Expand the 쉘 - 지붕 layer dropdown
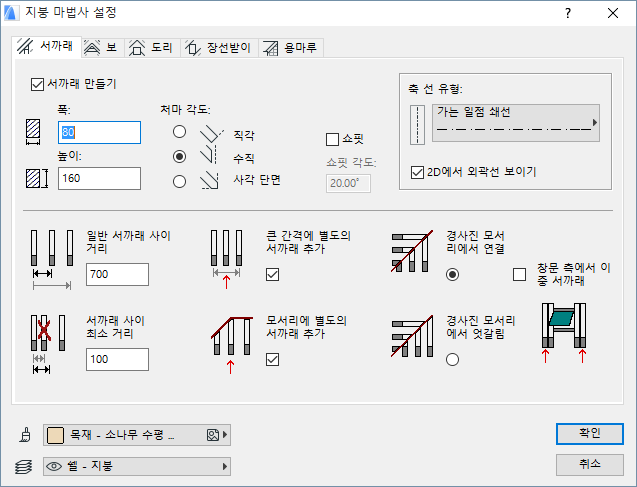Screen dimensions: 637x487 [x=137, y=465]
